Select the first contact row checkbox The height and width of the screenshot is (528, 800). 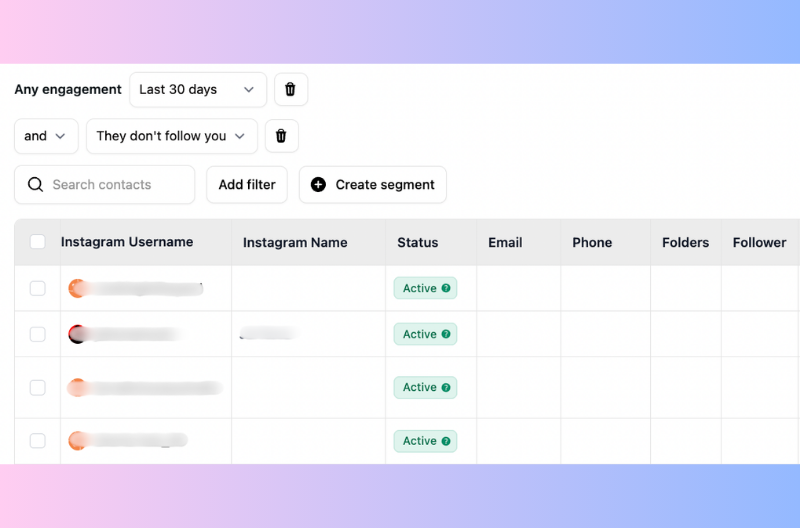(37, 288)
